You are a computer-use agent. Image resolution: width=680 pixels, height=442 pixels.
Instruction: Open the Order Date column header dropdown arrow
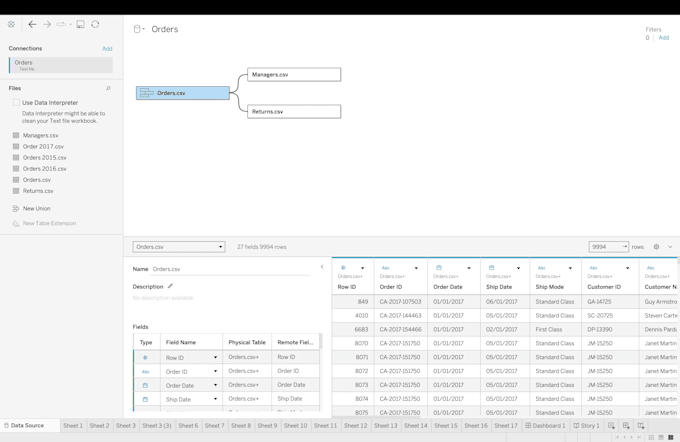(x=469, y=268)
